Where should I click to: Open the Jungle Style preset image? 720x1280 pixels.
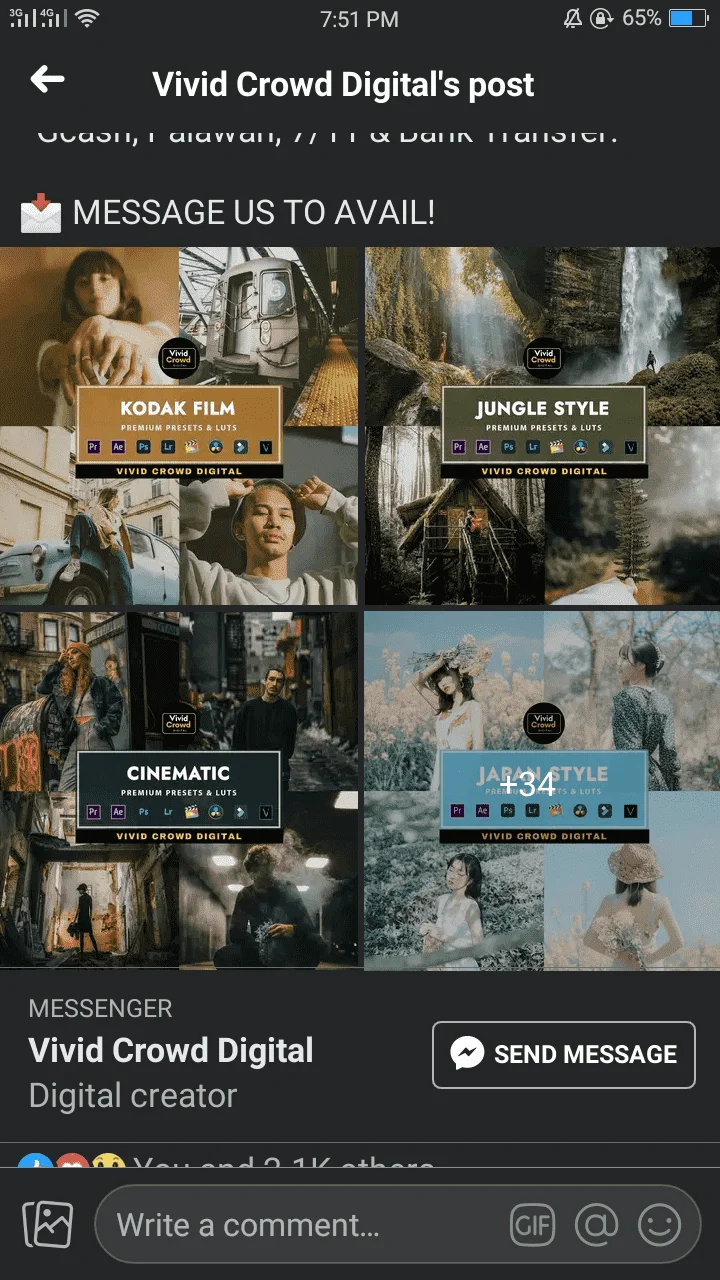click(x=542, y=426)
